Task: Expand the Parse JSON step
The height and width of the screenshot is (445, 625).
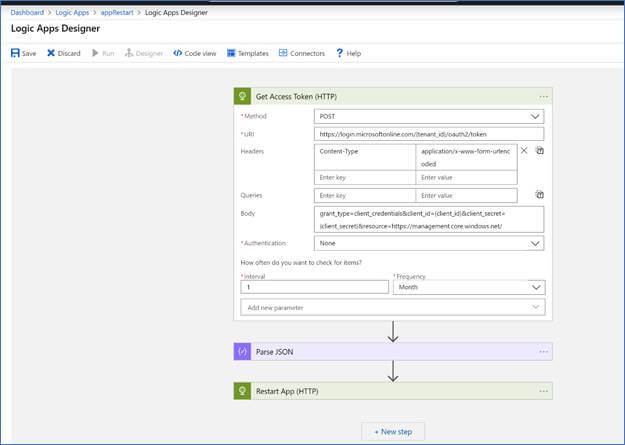Action: tap(393, 352)
